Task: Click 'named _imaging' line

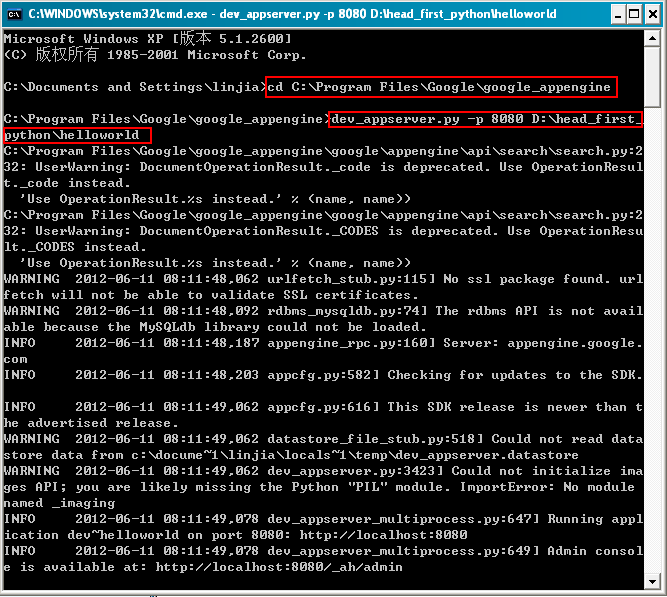Action: tap(60, 503)
